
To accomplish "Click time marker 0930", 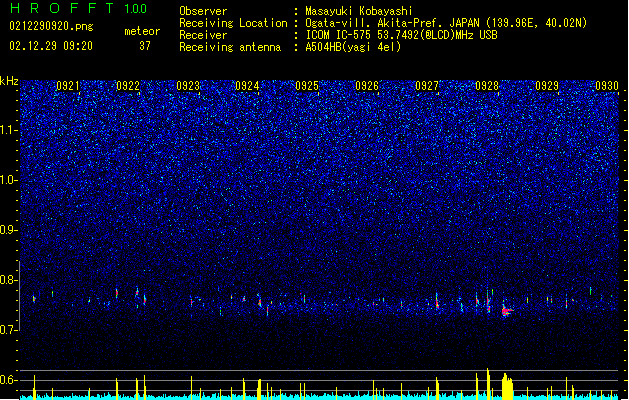I will coord(607,86).
